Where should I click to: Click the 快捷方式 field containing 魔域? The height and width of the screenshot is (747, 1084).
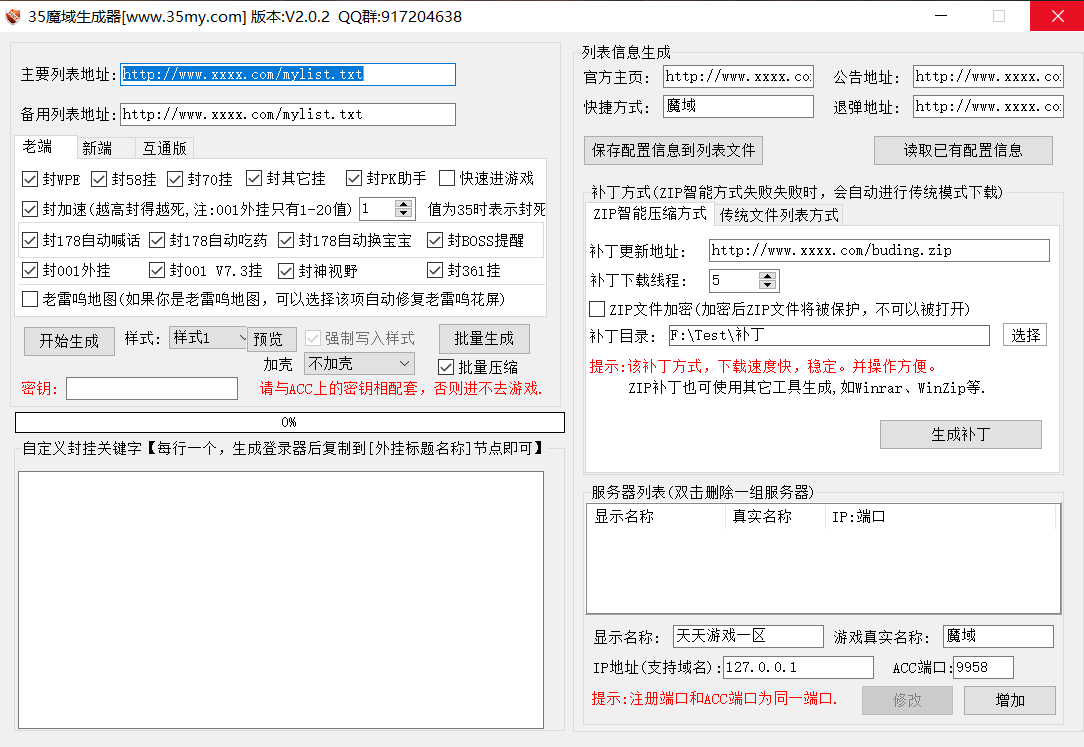[738, 106]
